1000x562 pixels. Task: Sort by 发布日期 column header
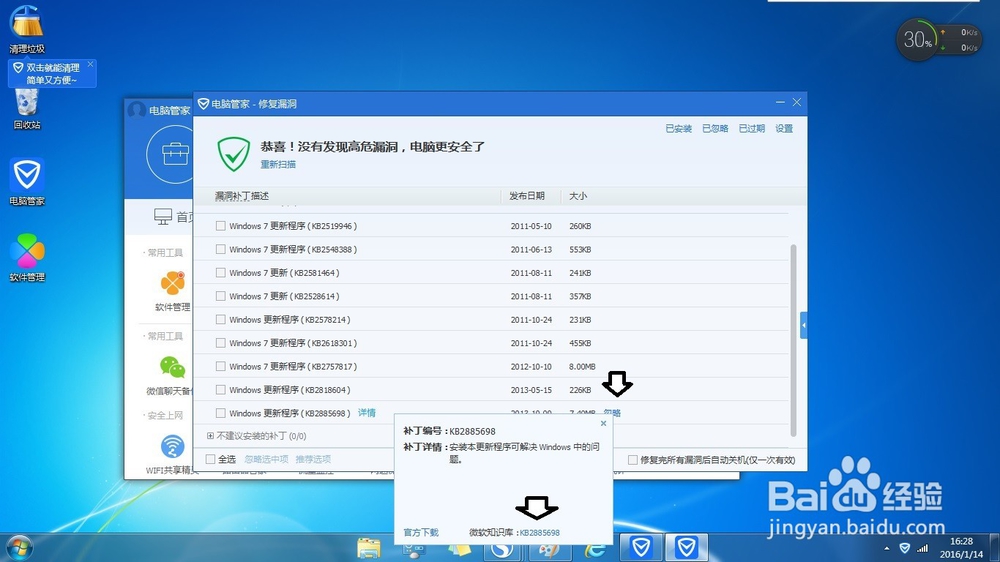(x=527, y=196)
